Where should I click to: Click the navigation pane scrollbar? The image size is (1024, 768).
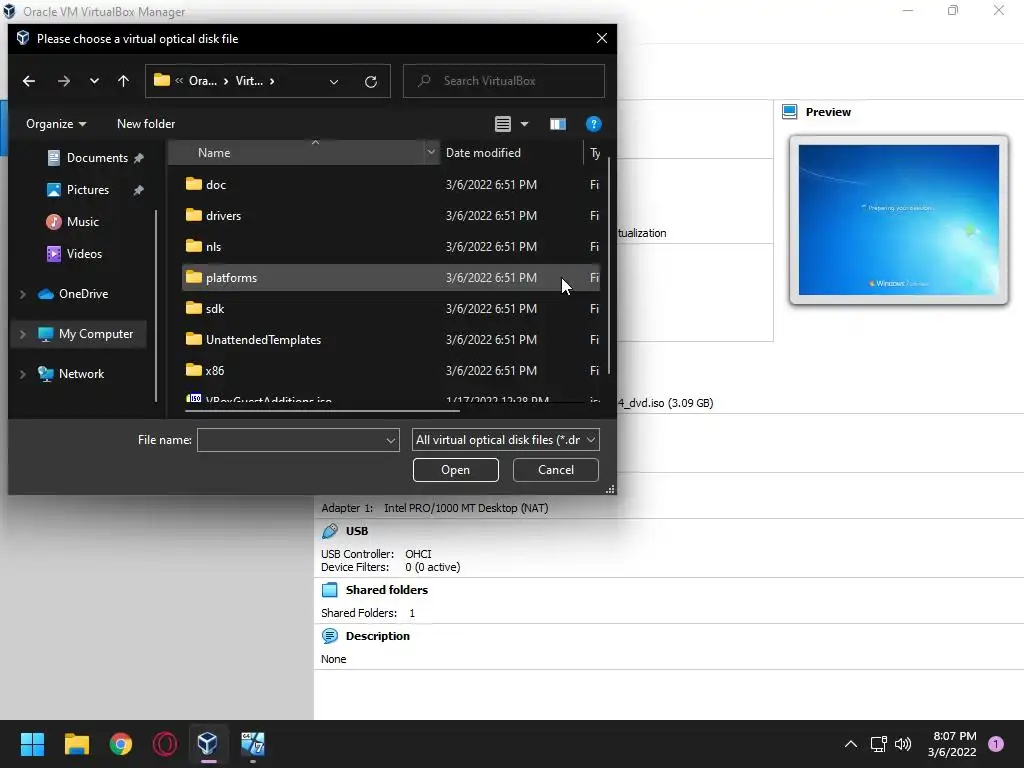pyautogui.click(x=156, y=306)
